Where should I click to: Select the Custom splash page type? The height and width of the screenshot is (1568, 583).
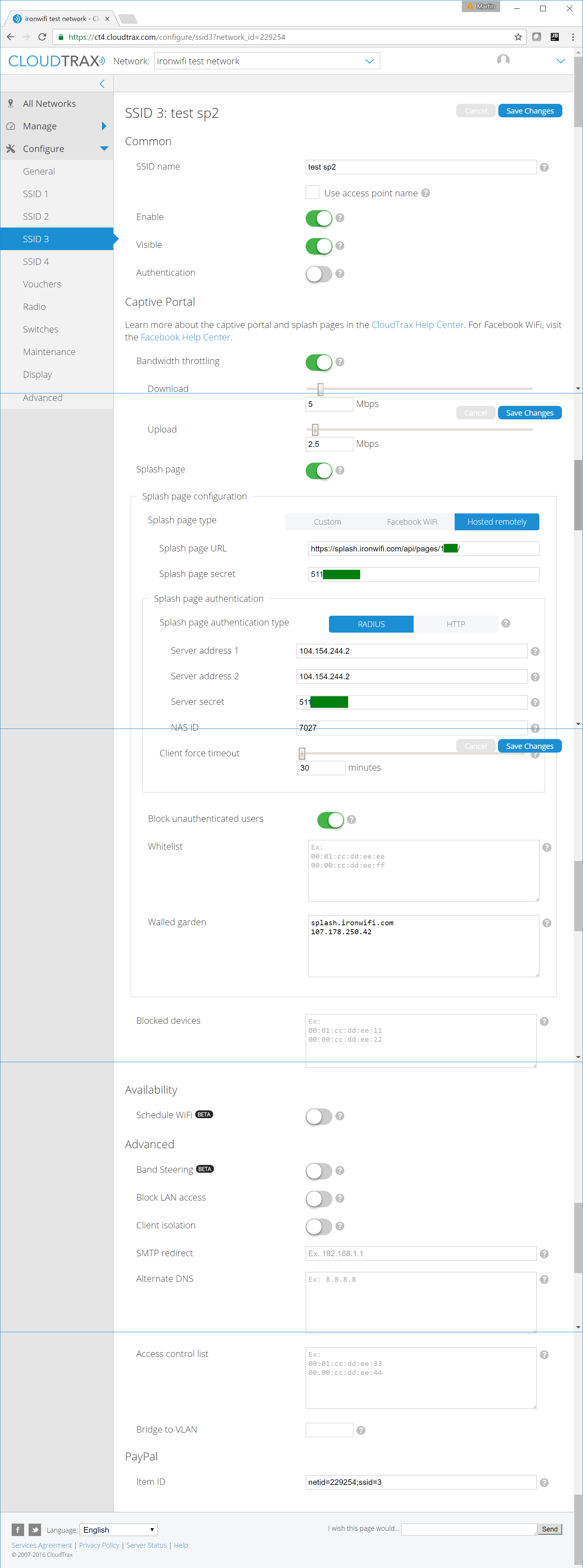coord(327,522)
